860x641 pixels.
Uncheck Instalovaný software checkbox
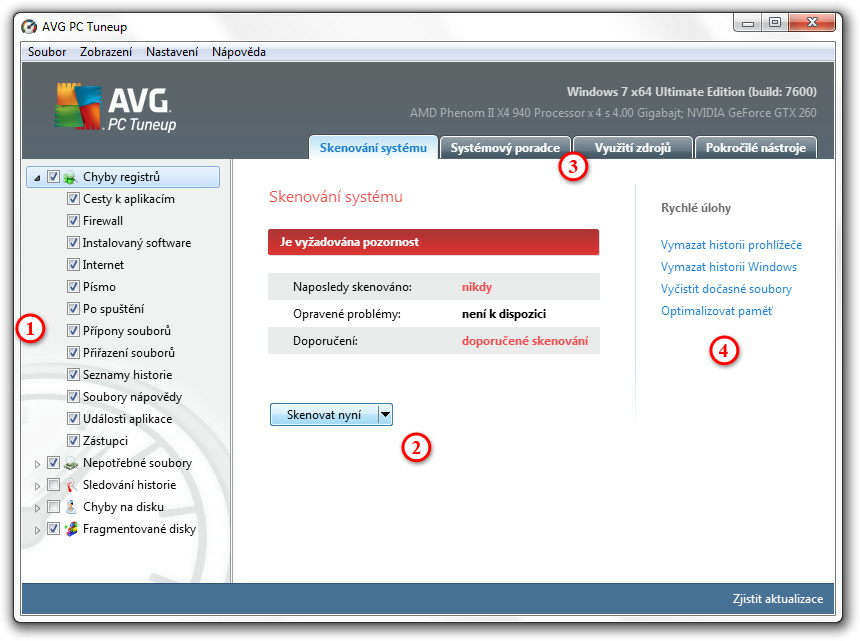pyautogui.click(x=73, y=242)
